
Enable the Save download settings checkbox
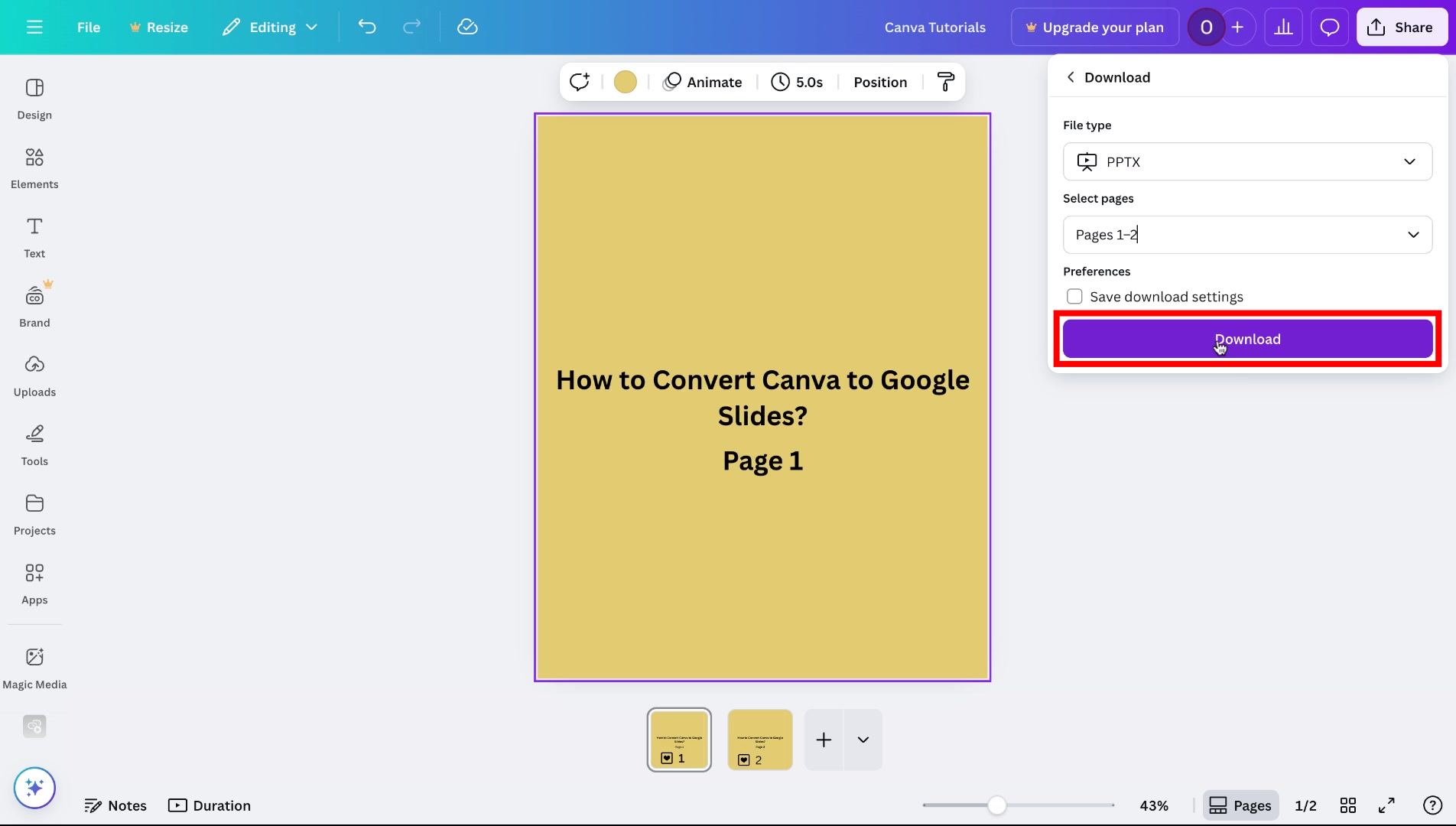point(1074,296)
